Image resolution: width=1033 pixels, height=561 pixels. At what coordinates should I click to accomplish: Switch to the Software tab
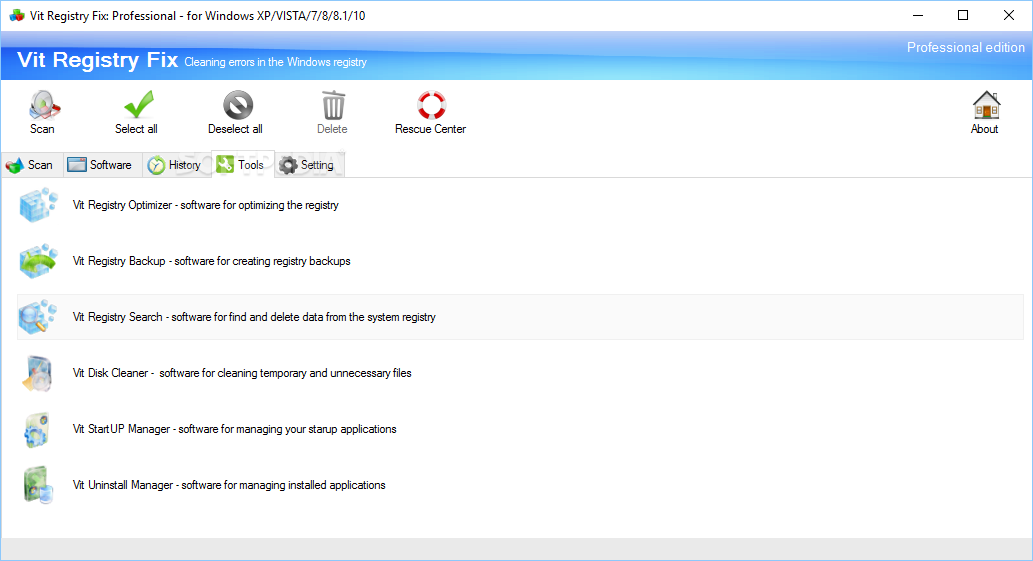point(102,165)
